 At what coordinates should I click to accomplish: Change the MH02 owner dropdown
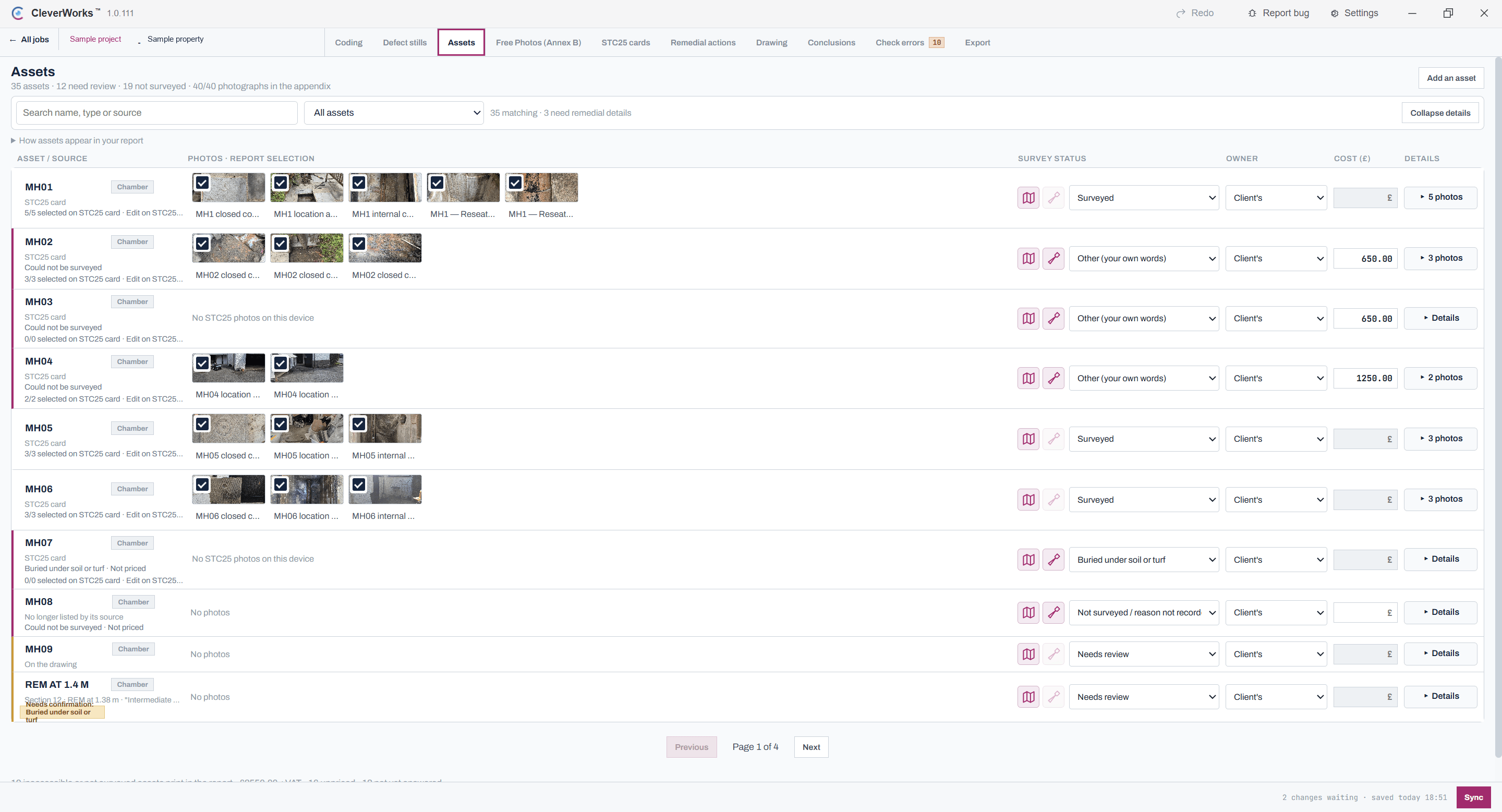[x=1276, y=258]
